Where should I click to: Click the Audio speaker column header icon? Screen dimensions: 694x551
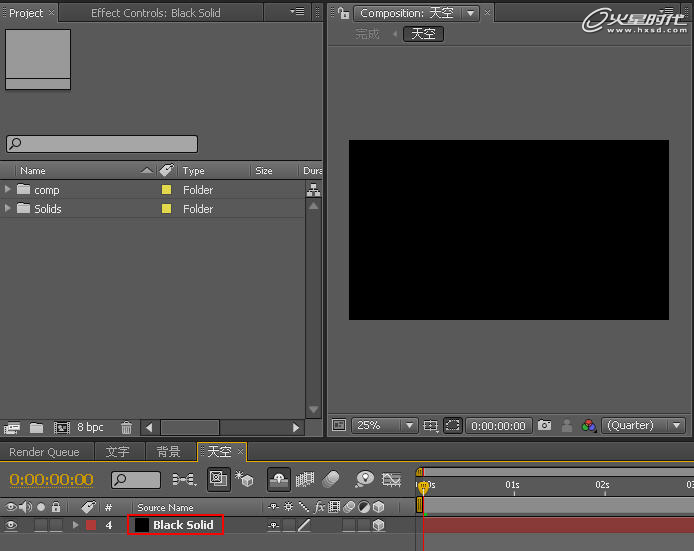[x=26, y=507]
